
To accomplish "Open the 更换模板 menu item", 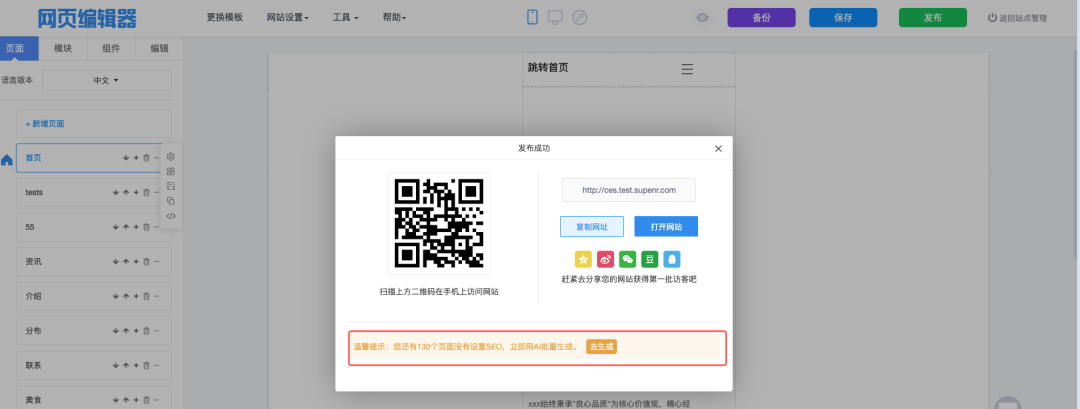I will 225,17.
